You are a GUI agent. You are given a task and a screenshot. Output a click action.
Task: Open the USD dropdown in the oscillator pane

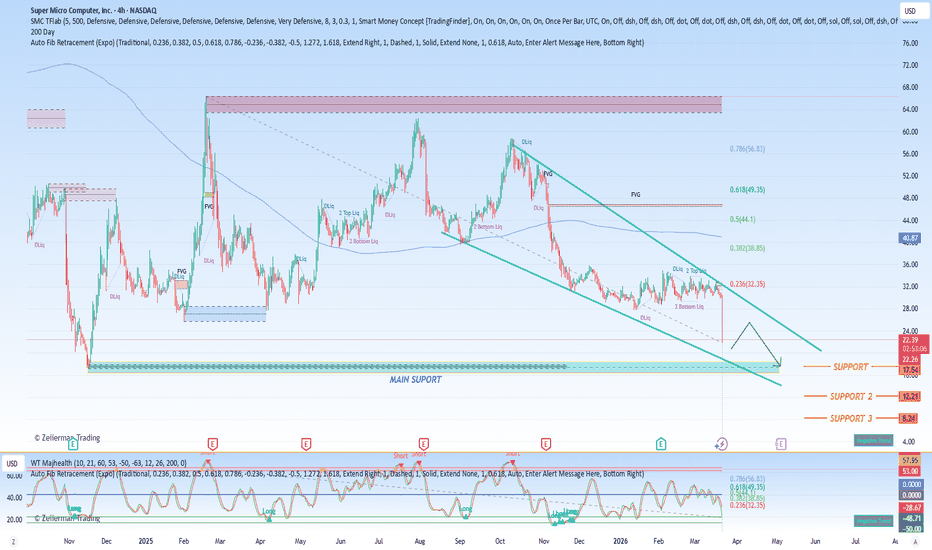click(x=15, y=464)
